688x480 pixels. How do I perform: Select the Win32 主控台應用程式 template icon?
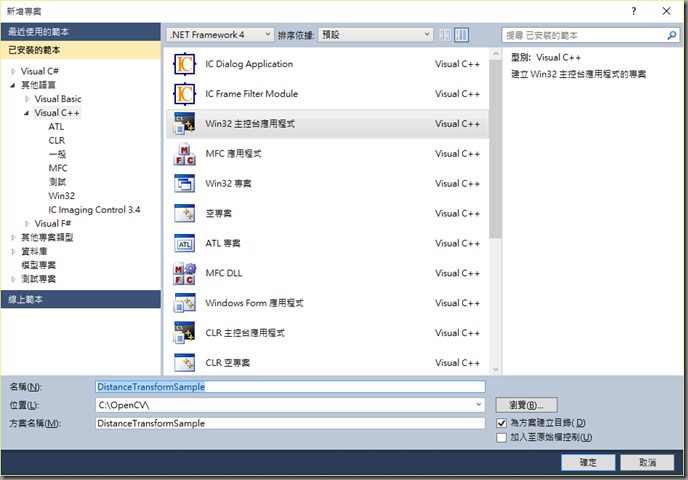click(184, 124)
